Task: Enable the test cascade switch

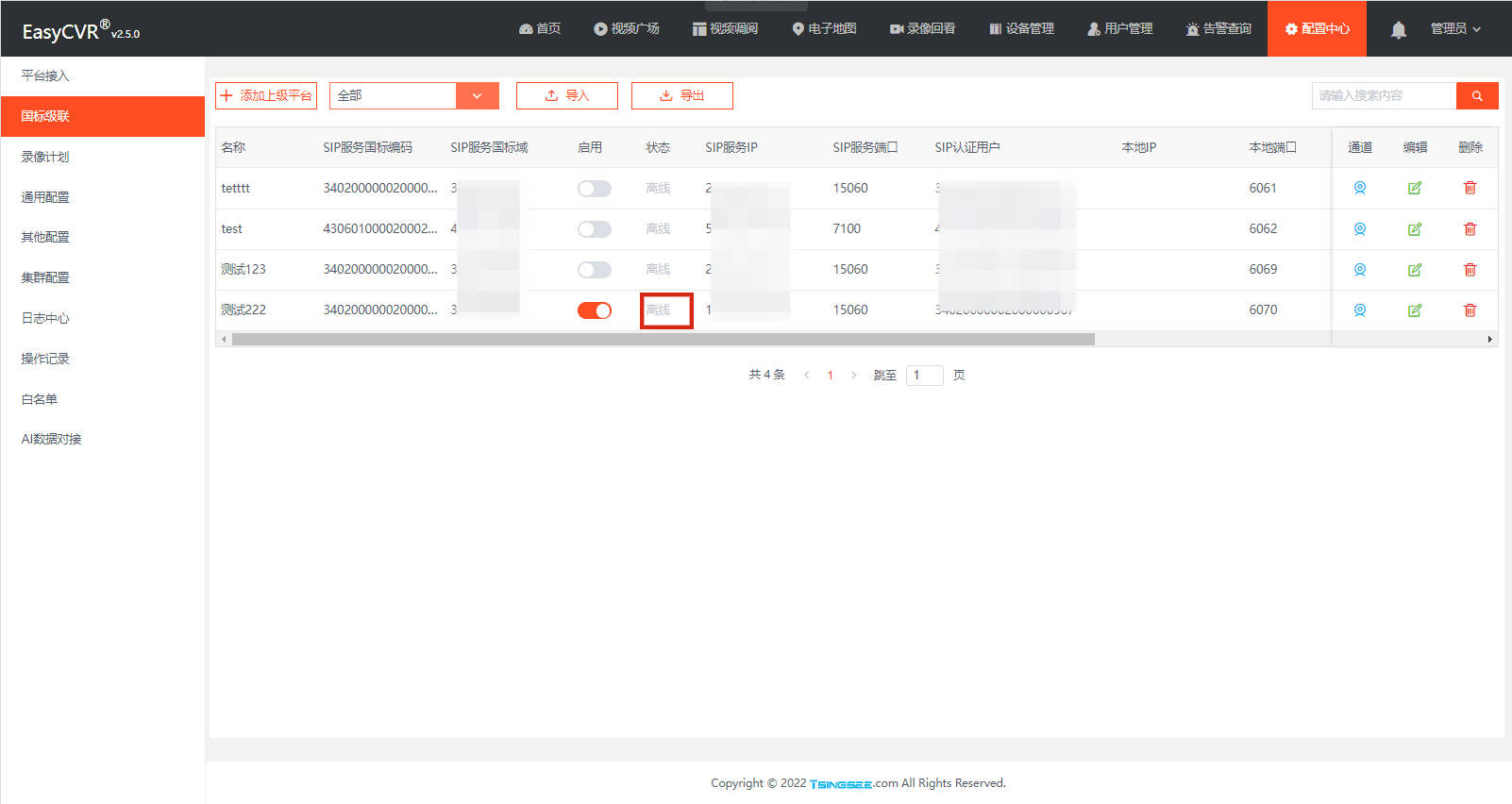Action: [595, 229]
